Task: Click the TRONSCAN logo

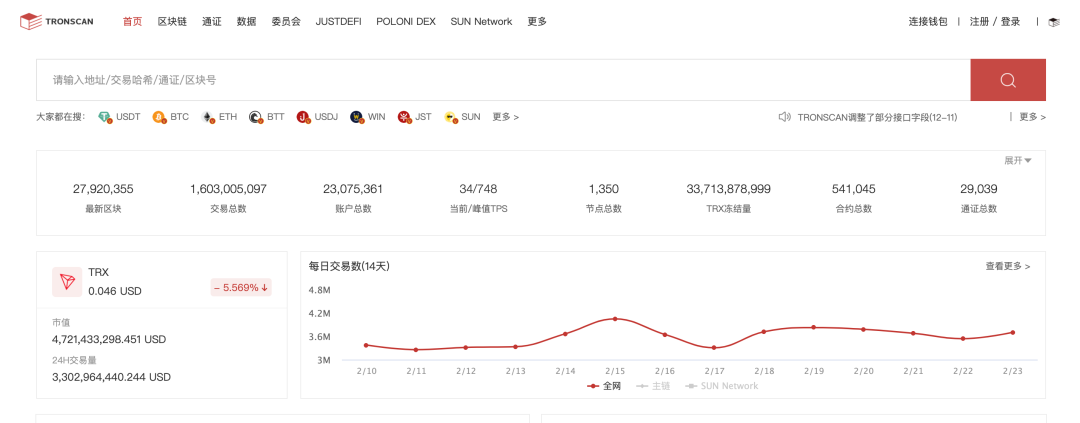Action: [x=54, y=21]
